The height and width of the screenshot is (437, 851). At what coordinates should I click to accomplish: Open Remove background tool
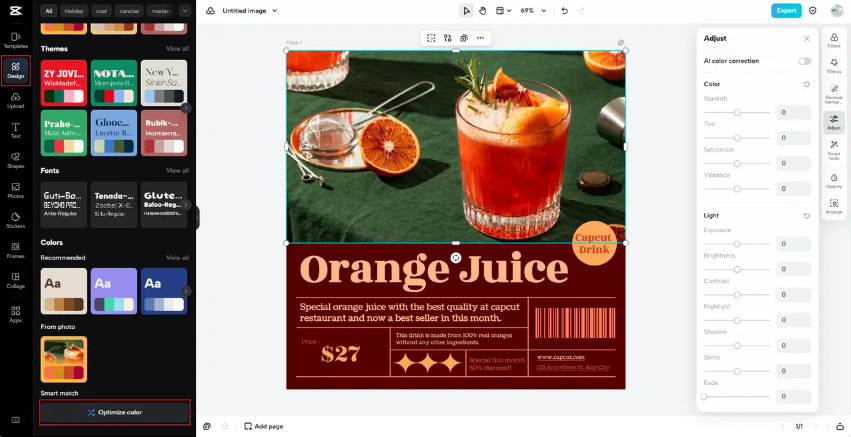tap(834, 94)
